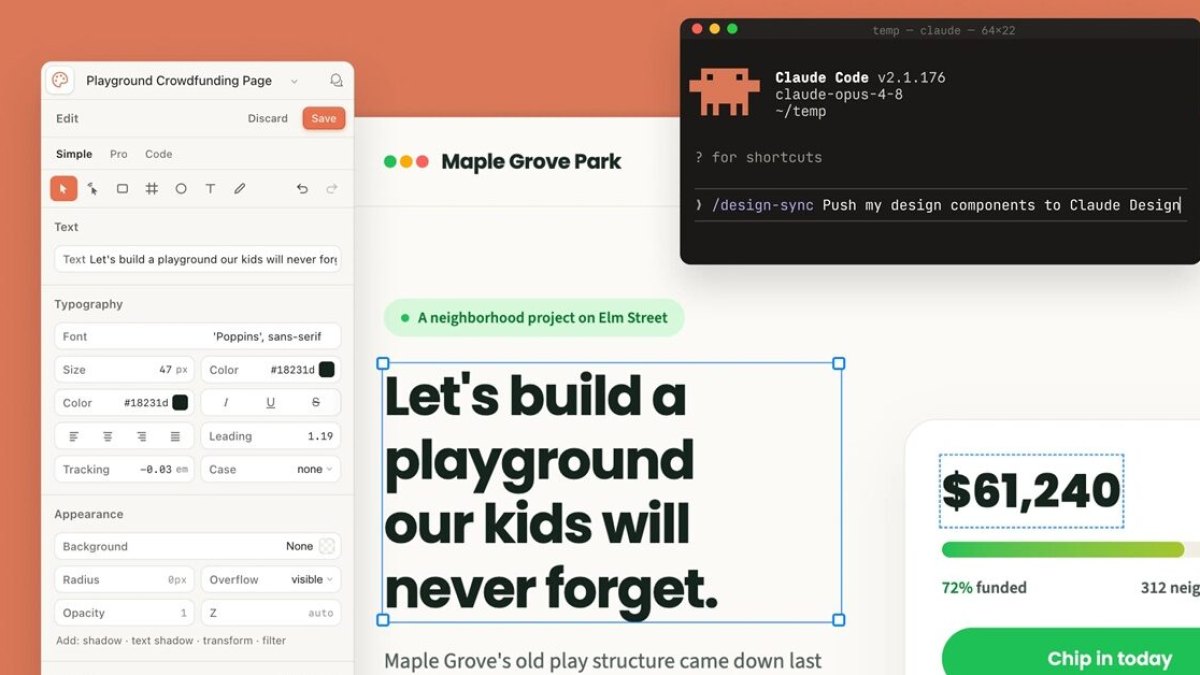Click the Discard button
1200x675 pixels.
tap(268, 118)
